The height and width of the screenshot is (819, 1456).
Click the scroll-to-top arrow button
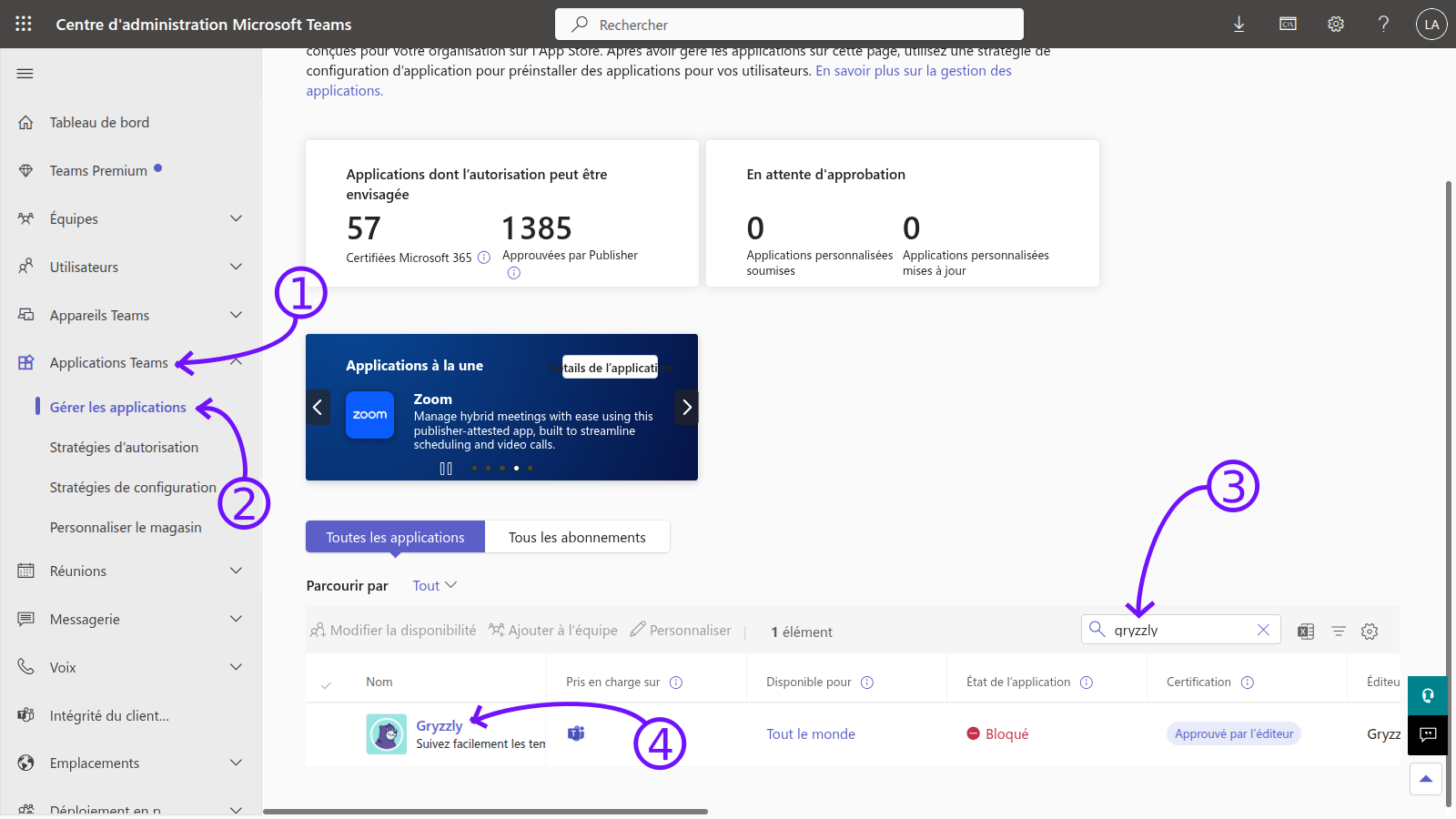click(x=1426, y=778)
